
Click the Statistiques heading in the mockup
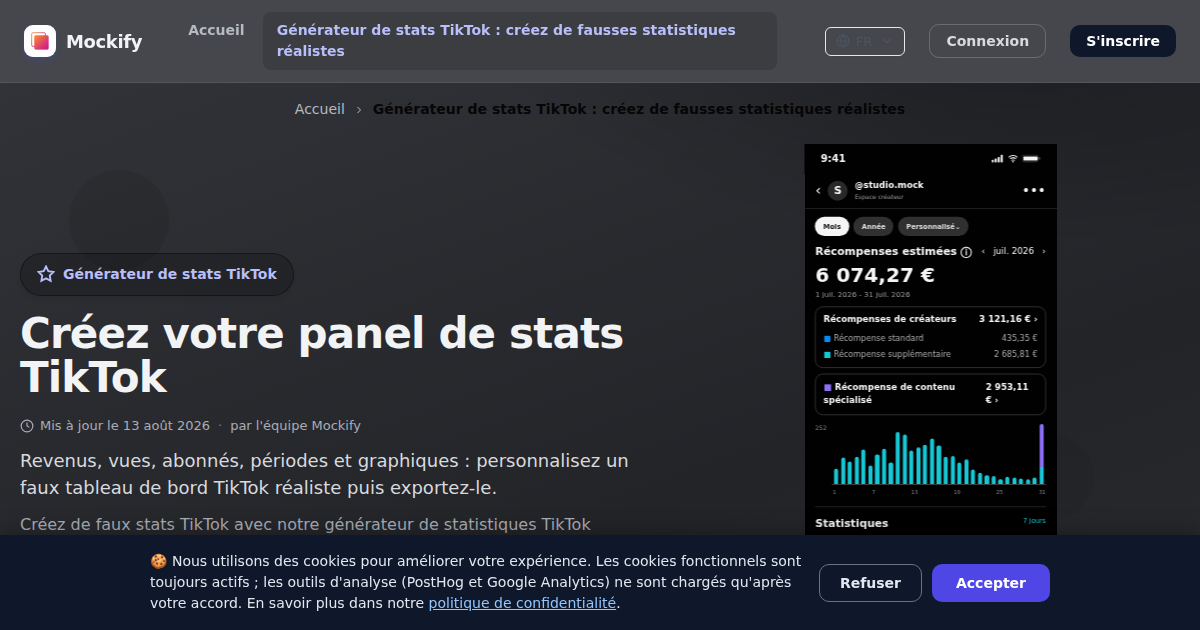coord(851,523)
